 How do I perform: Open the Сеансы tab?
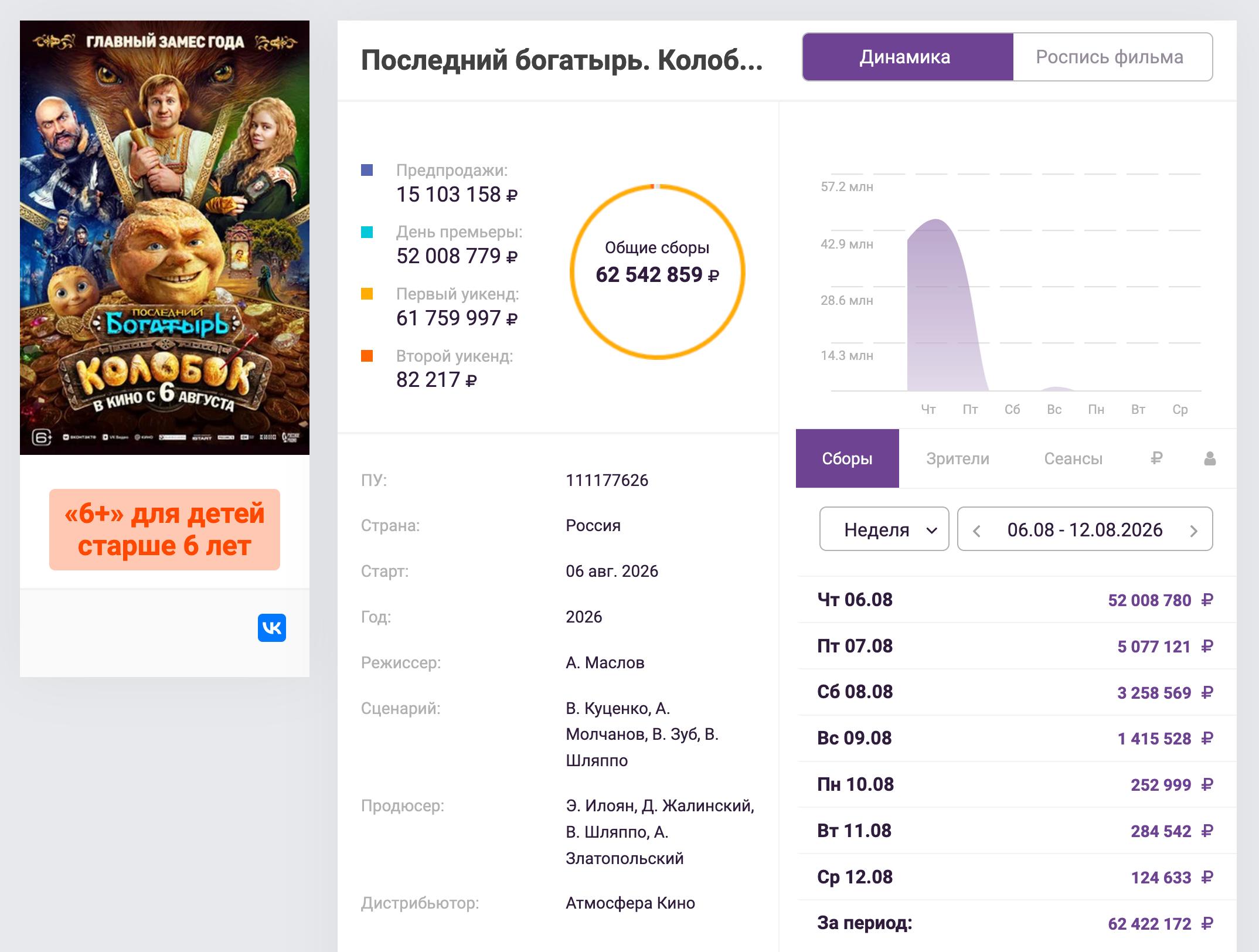[1073, 458]
